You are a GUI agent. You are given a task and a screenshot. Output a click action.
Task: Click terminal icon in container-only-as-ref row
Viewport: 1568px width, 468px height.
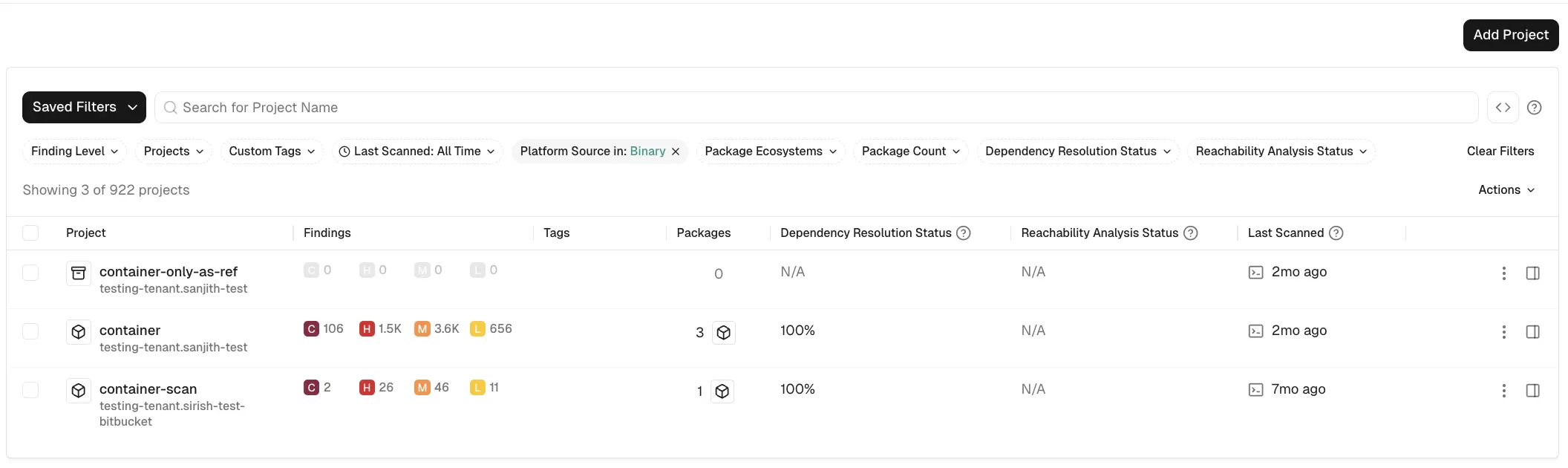point(1255,273)
